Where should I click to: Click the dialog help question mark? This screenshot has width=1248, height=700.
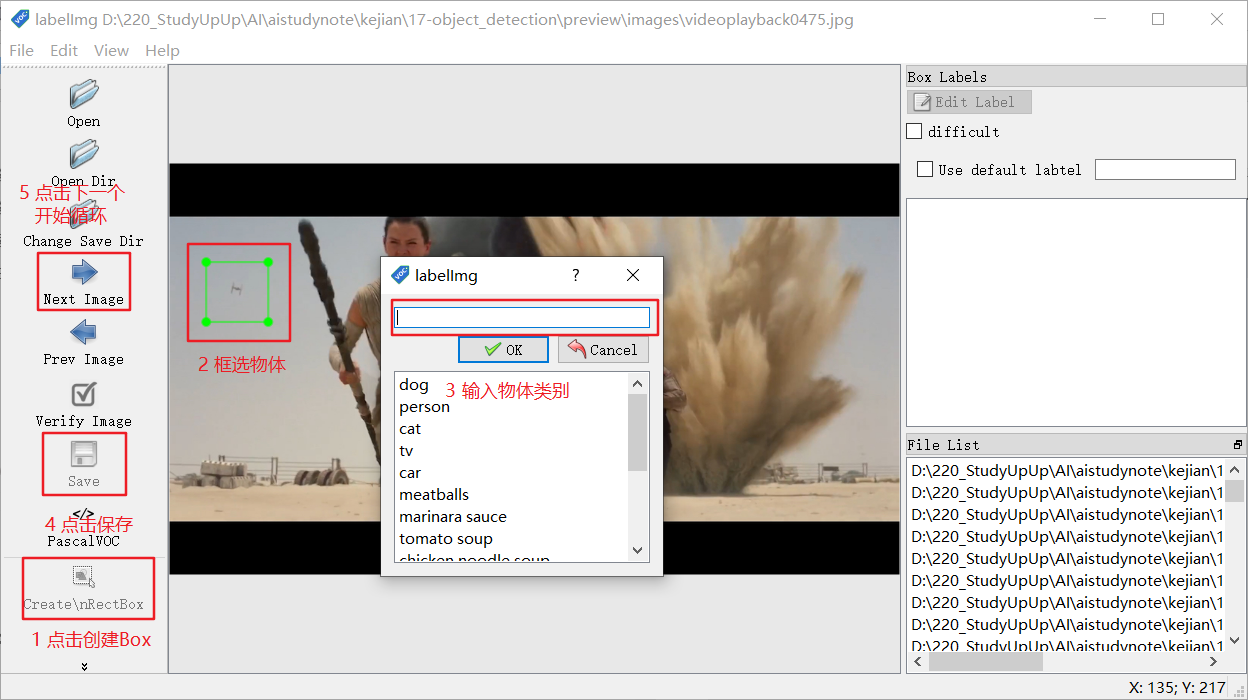click(576, 275)
